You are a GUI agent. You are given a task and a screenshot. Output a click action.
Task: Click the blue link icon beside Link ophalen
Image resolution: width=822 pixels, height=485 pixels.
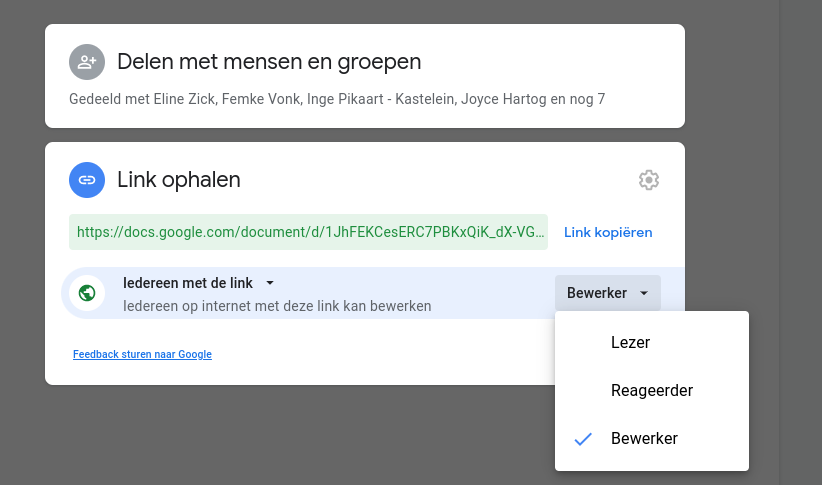[87, 180]
